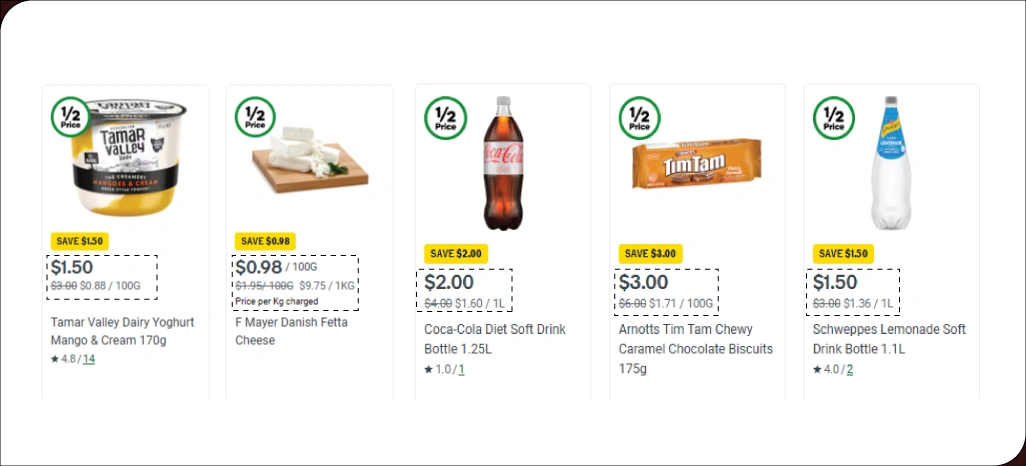The width and height of the screenshot is (1026, 466).
Task: Click the SAVE $3.00 tag on Tim Tam
Action: pyautogui.click(x=648, y=253)
